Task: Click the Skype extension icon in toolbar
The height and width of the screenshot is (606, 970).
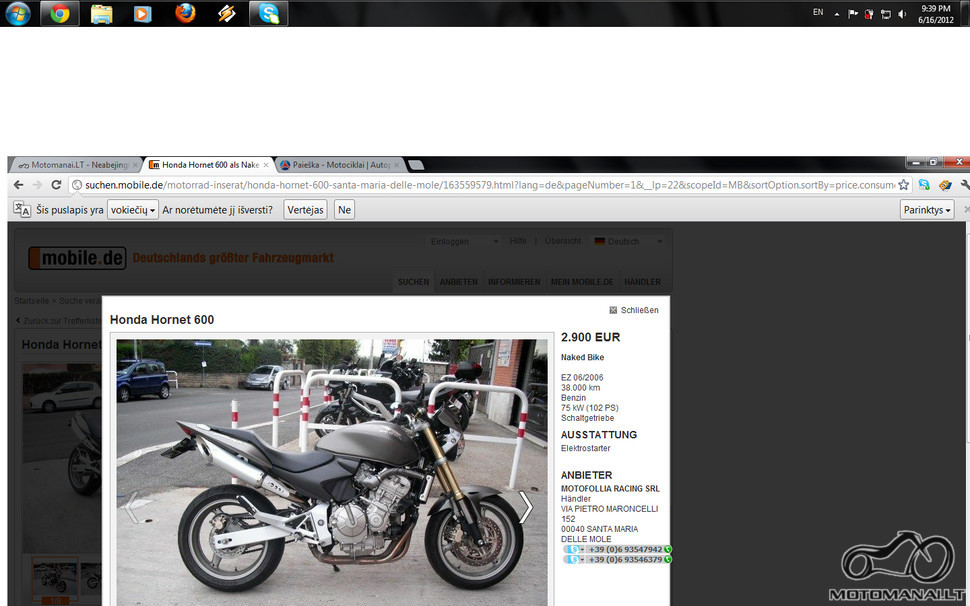Action: pos(924,185)
